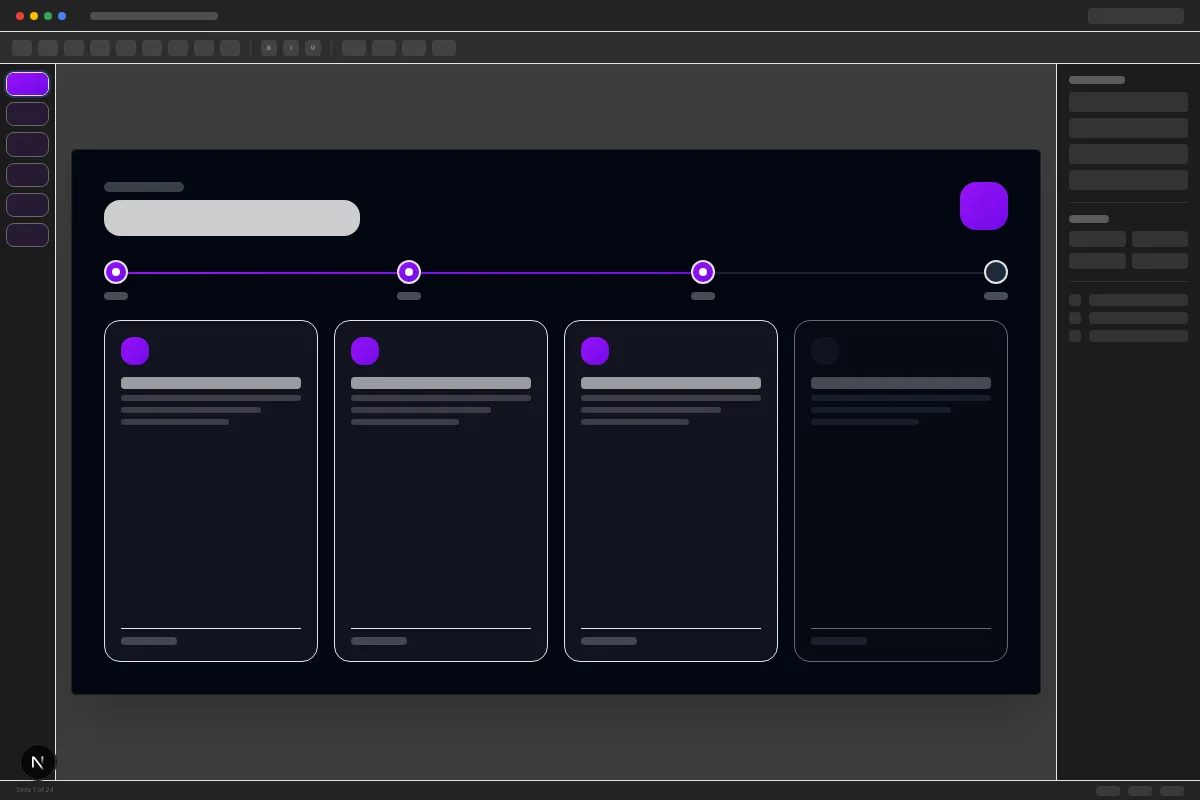Select the light gray title placeholder on slide
1200x800 pixels.
click(232, 218)
